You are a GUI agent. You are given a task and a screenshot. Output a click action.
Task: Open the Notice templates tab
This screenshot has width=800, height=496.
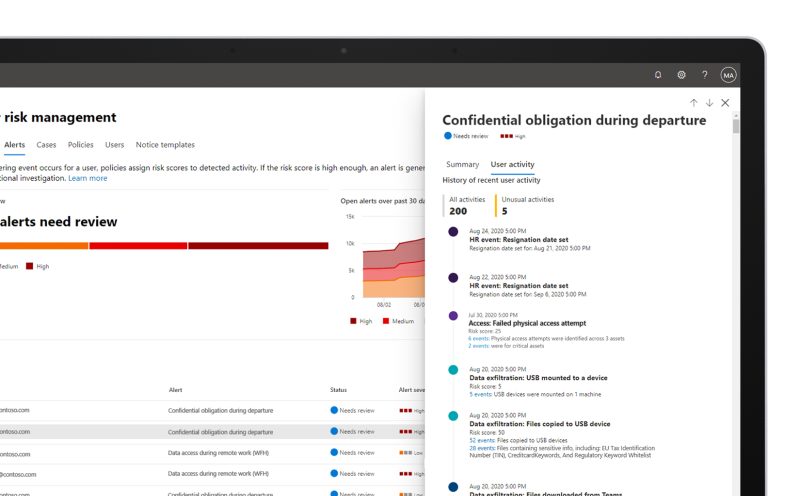point(165,145)
